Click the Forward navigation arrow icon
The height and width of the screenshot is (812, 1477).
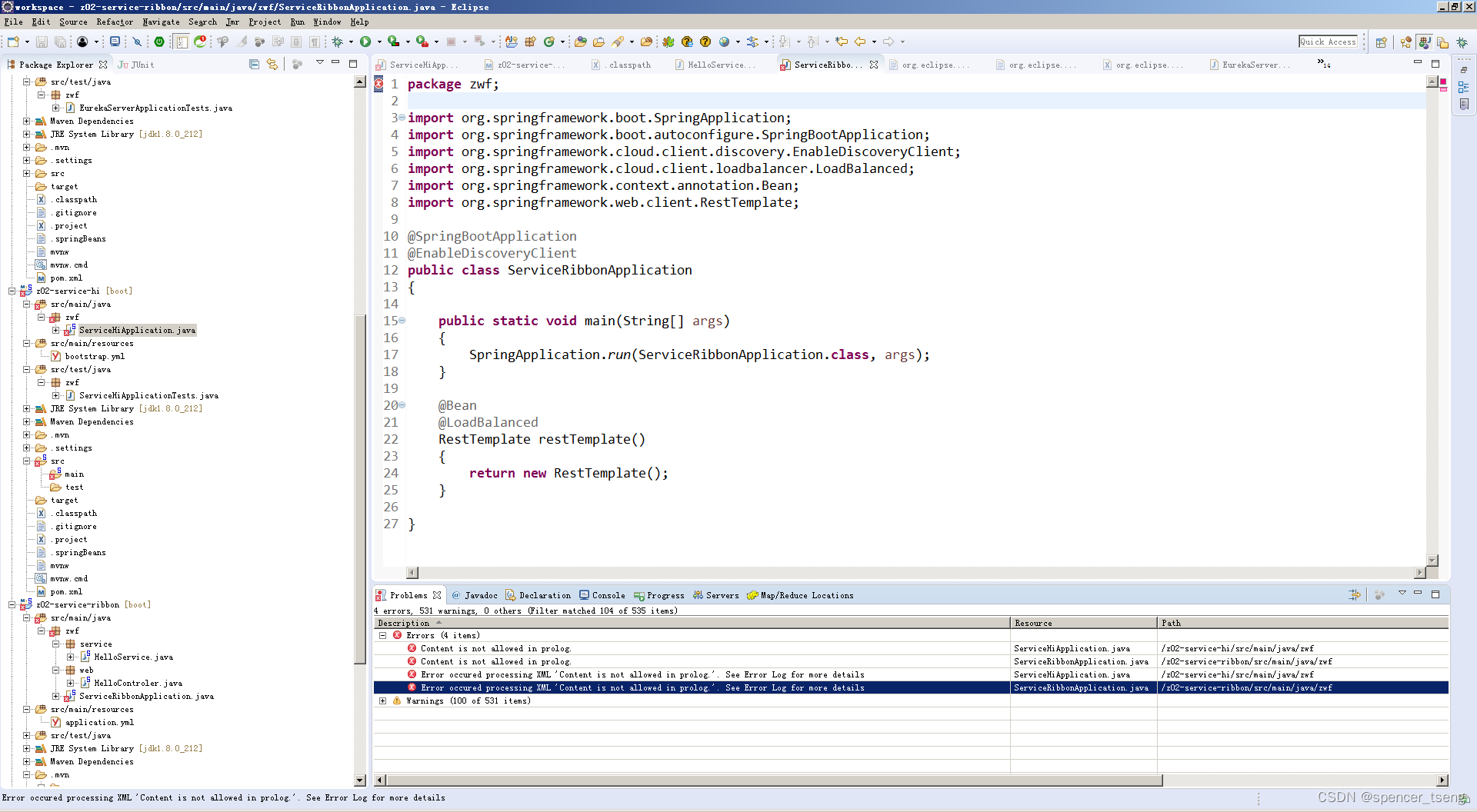(x=888, y=42)
